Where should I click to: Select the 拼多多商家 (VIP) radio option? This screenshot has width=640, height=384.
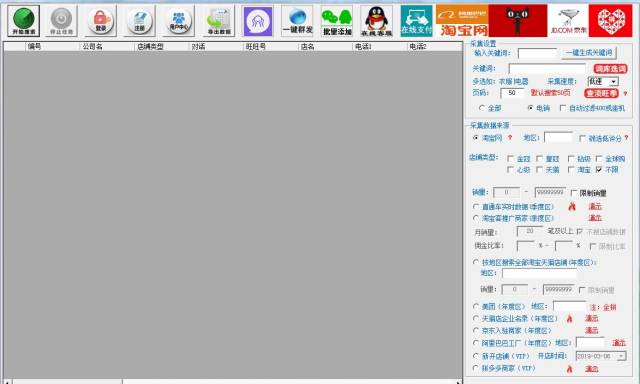[x=476, y=368]
